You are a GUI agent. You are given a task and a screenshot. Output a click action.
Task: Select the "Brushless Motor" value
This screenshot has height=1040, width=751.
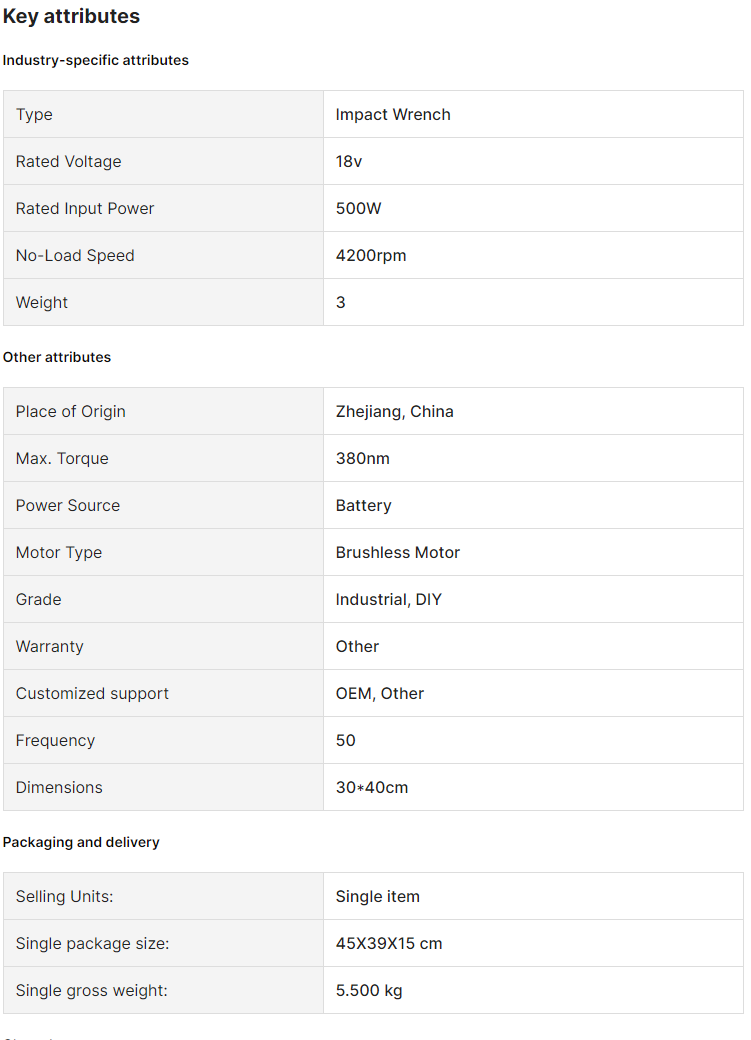398,552
